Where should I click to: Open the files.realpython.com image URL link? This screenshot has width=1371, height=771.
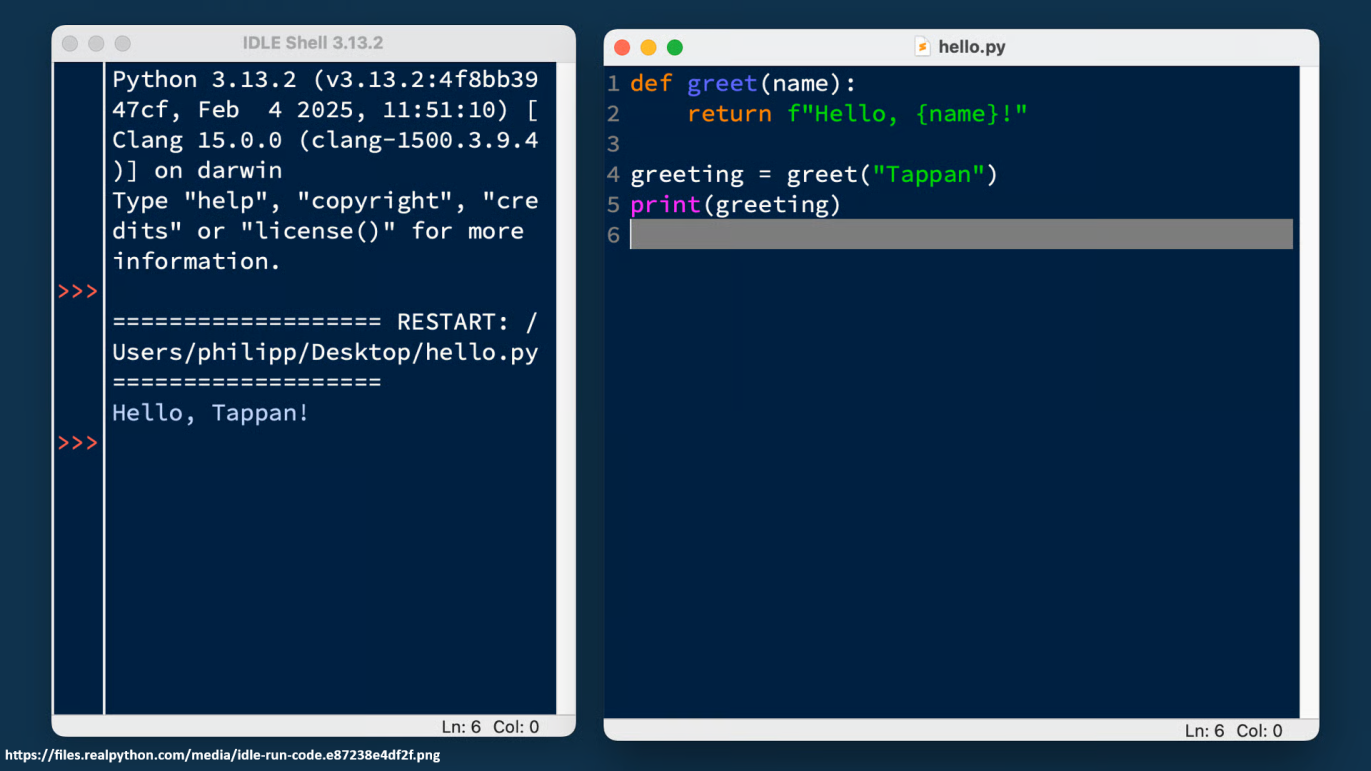[x=222, y=755]
